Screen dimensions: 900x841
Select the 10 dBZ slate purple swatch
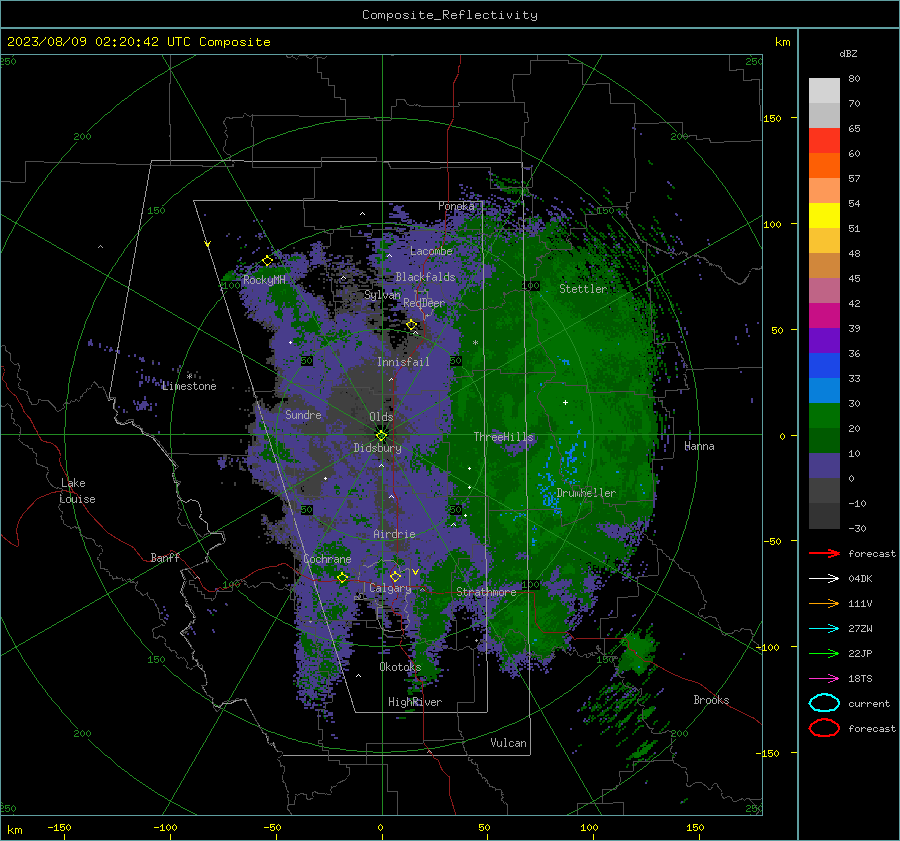pos(824,465)
